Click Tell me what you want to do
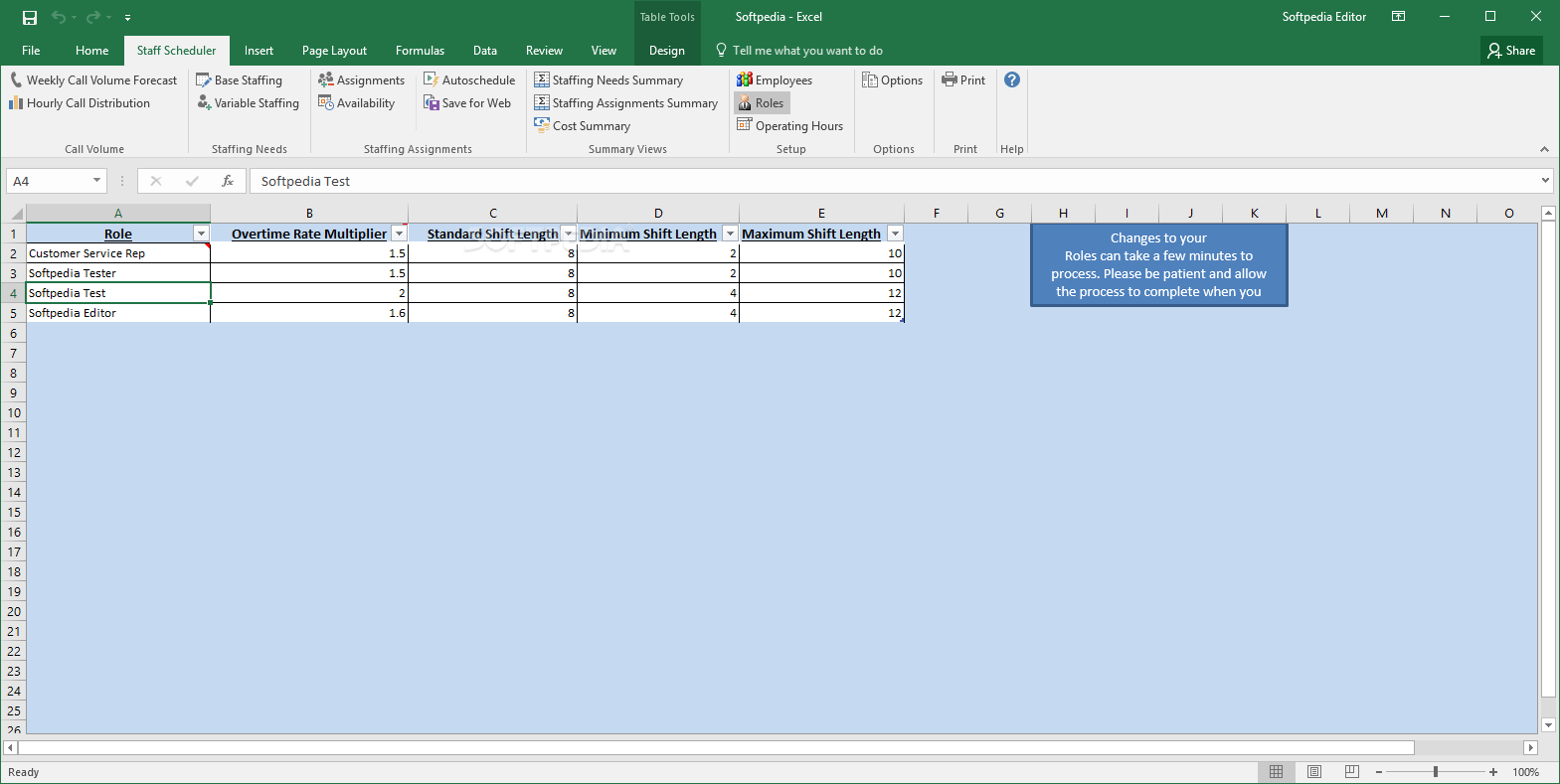The image size is (1560, 784). 798,51
